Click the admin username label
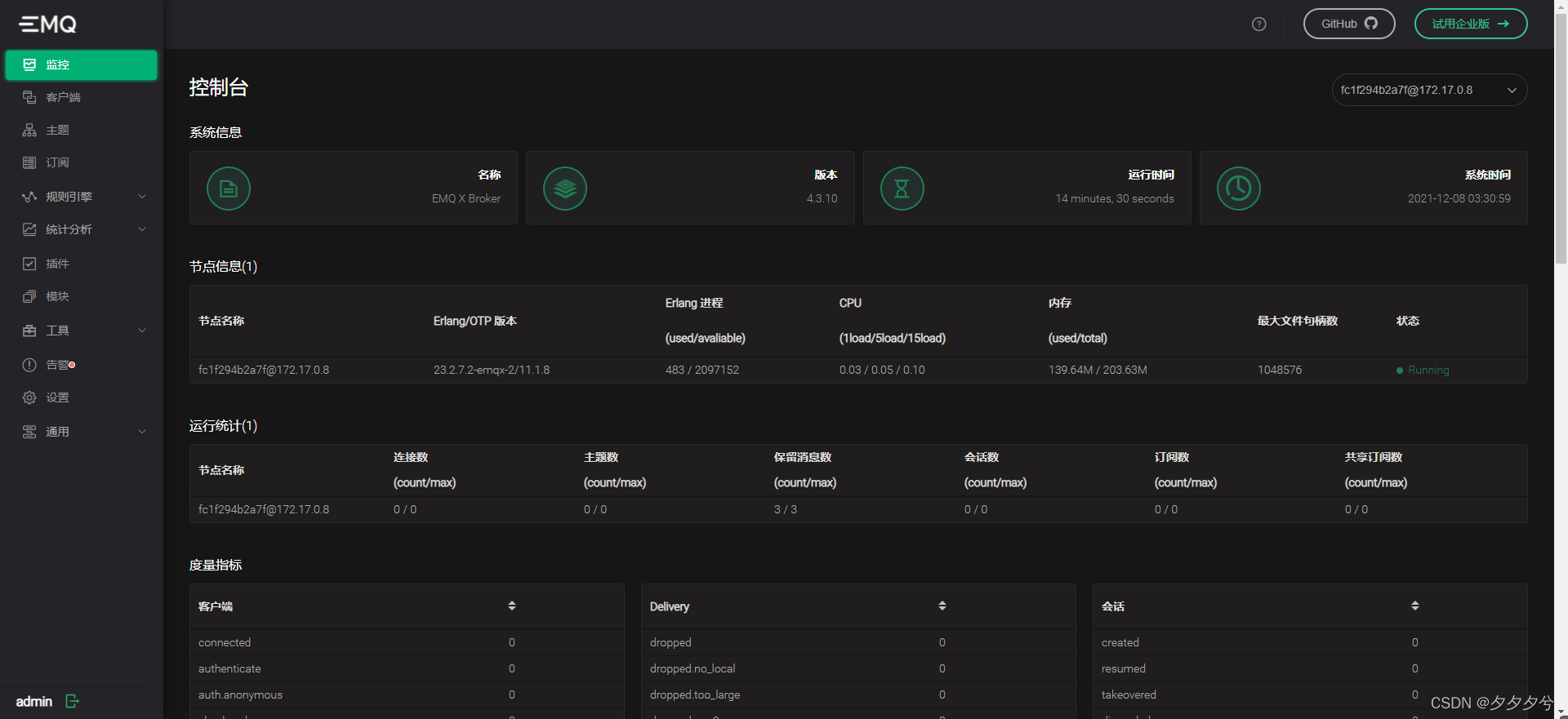The image size is (1568, 719). coord(34,702)
